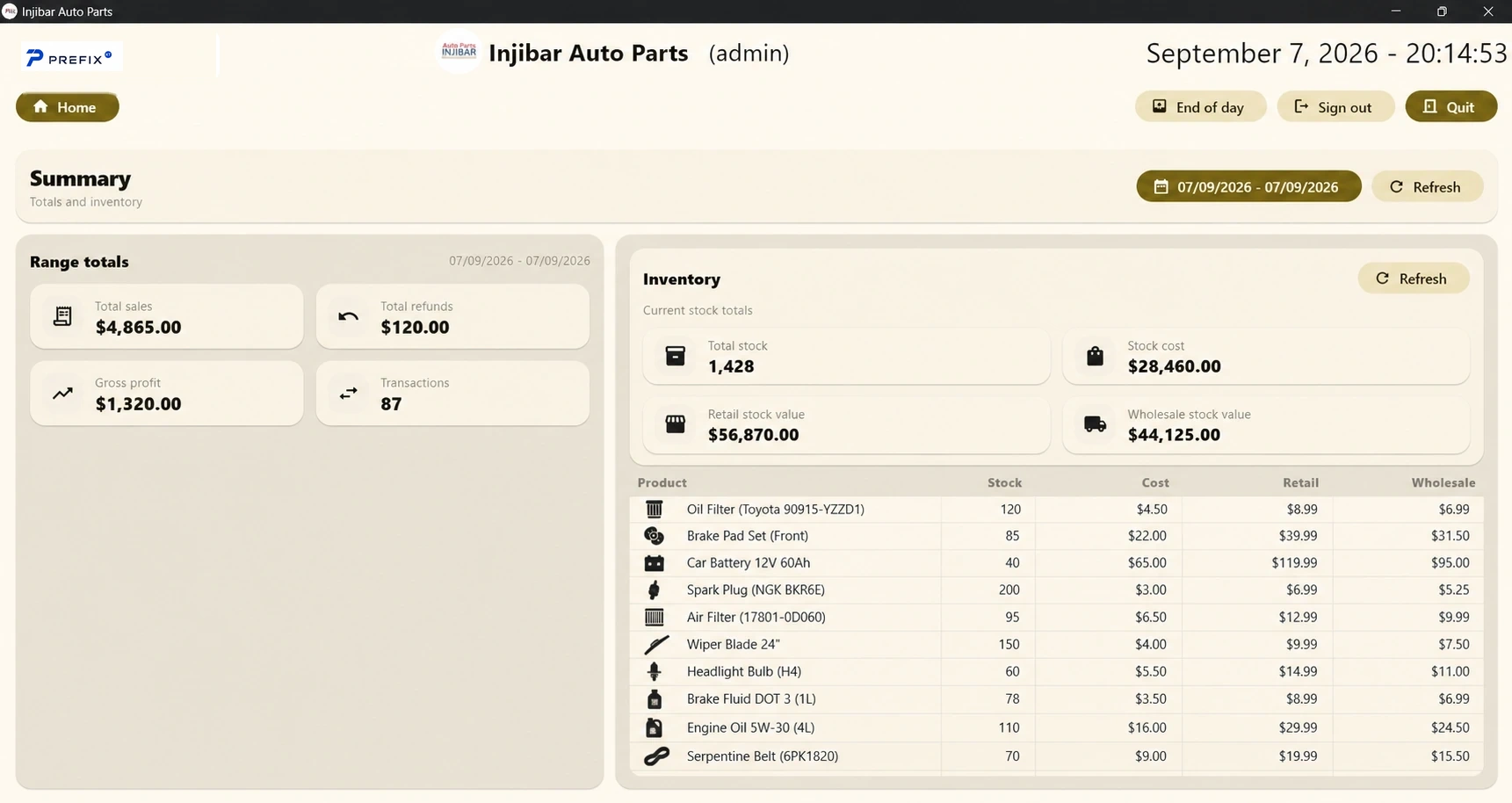This screenshot has width=1512, height=803.
Task: Select the Serpentine Belt (6PK1820) product name
Action: click(x=762, y=756)
